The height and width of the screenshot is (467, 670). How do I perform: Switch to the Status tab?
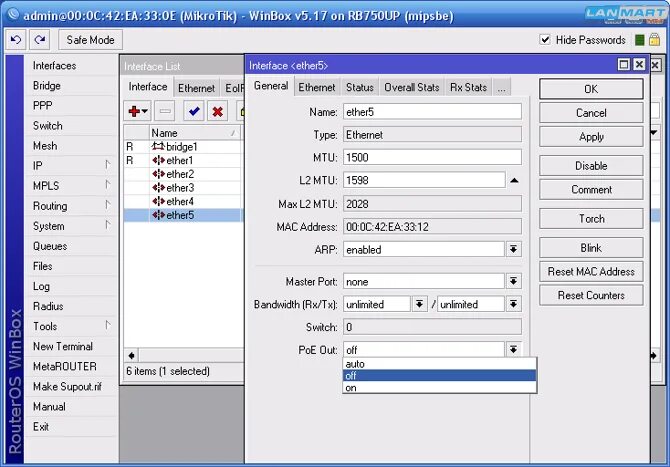pyautogui.click(x=359, y=88)
